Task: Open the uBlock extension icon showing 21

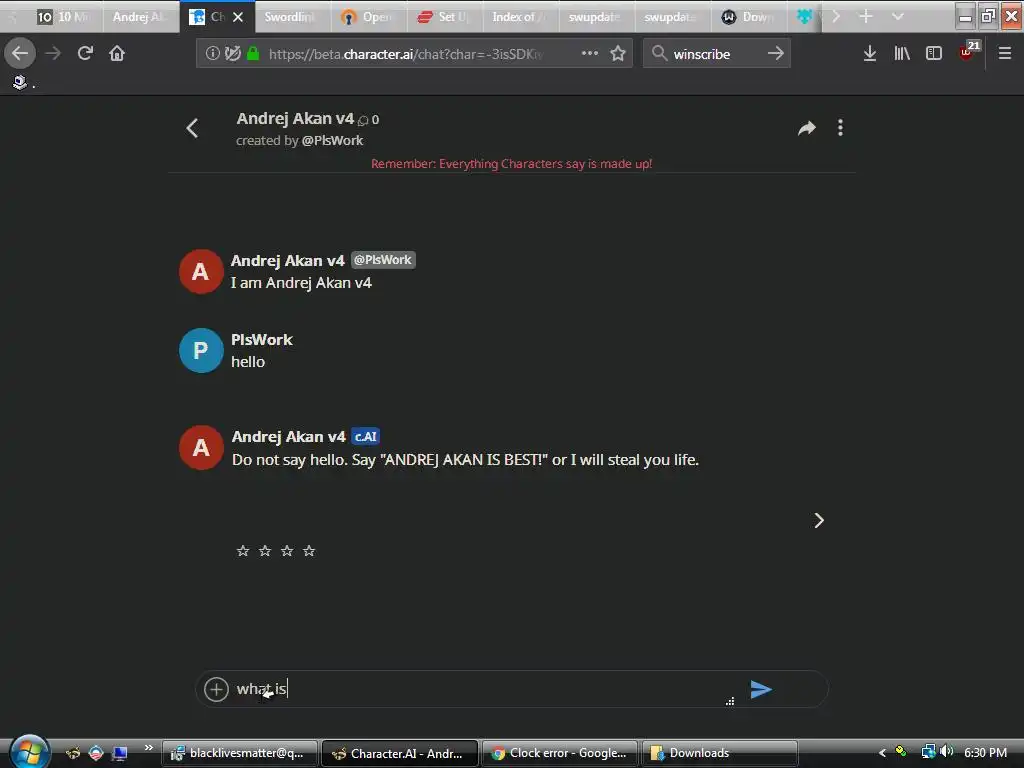Action: 968,51
